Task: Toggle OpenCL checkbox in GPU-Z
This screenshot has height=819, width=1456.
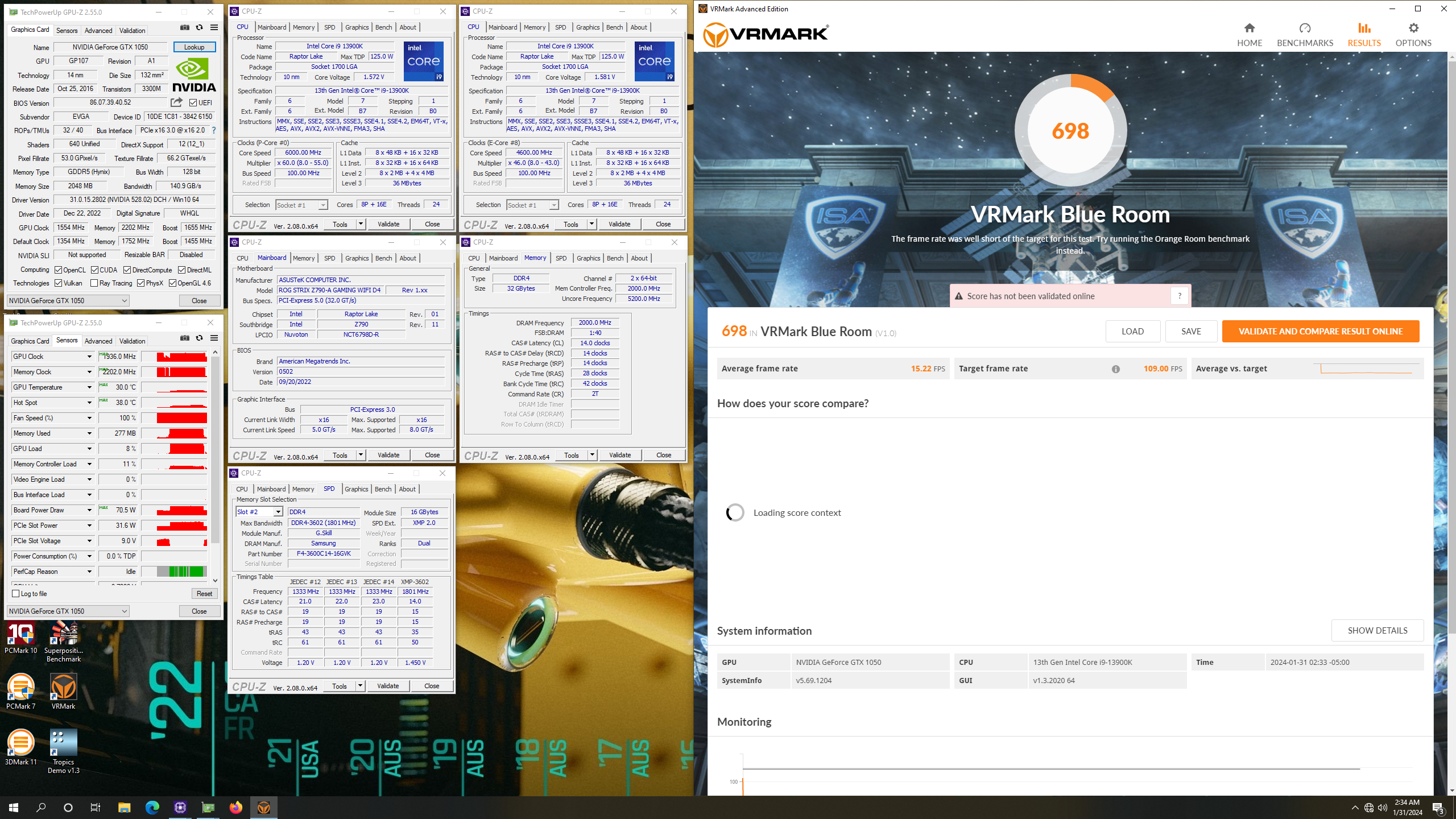Action: click(58, 270)
